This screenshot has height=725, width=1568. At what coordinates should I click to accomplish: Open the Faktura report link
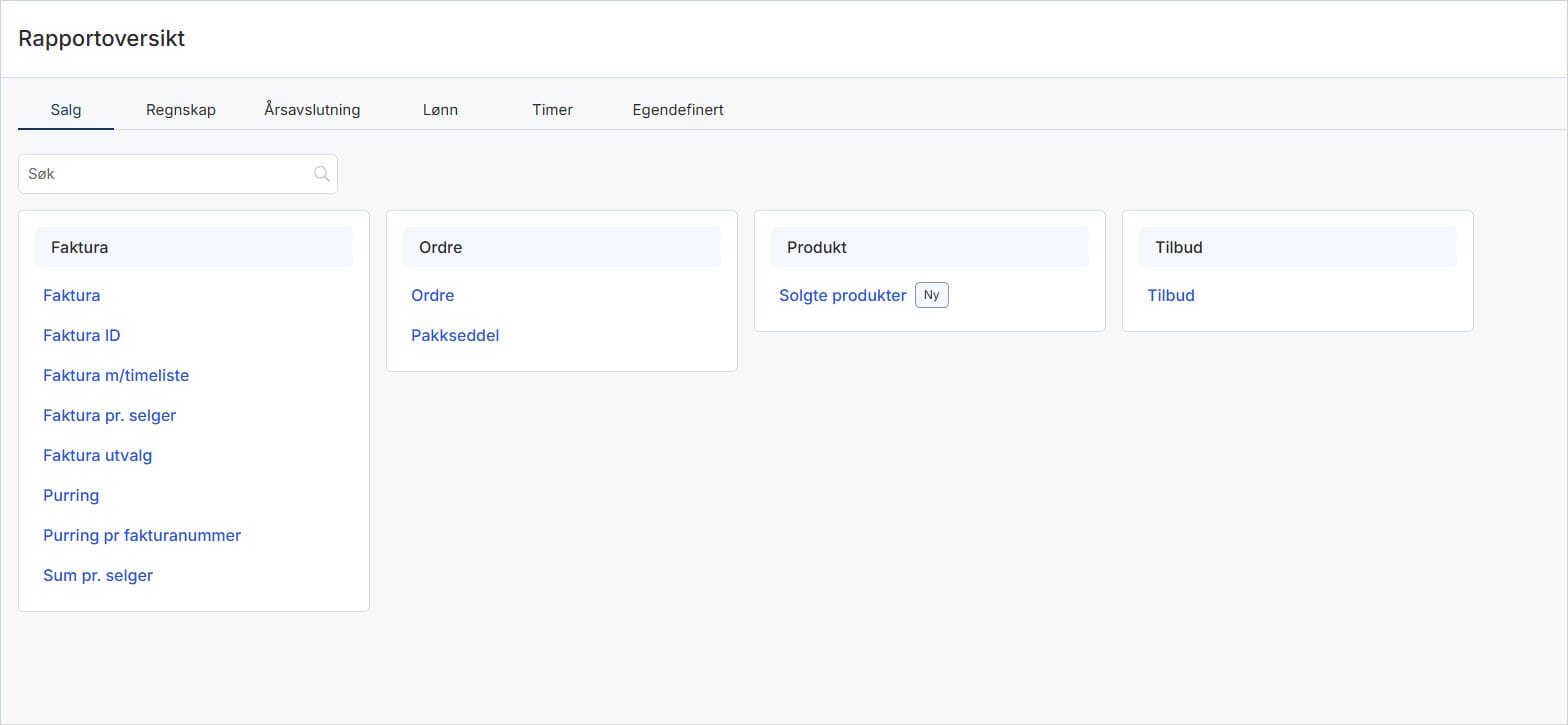pyautogui.click(x=72, y=296)
